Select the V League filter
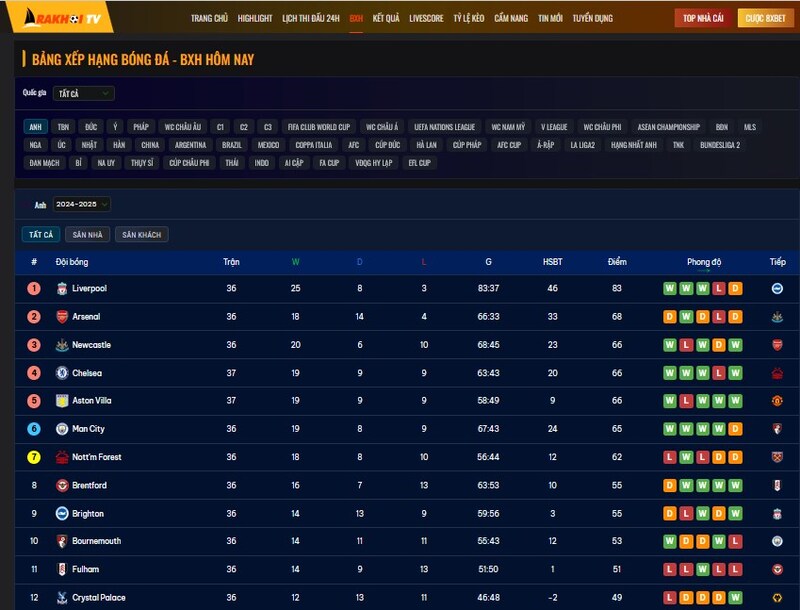Image resolution: width=800 pixels, height=610 pixels. coord(554,127)
